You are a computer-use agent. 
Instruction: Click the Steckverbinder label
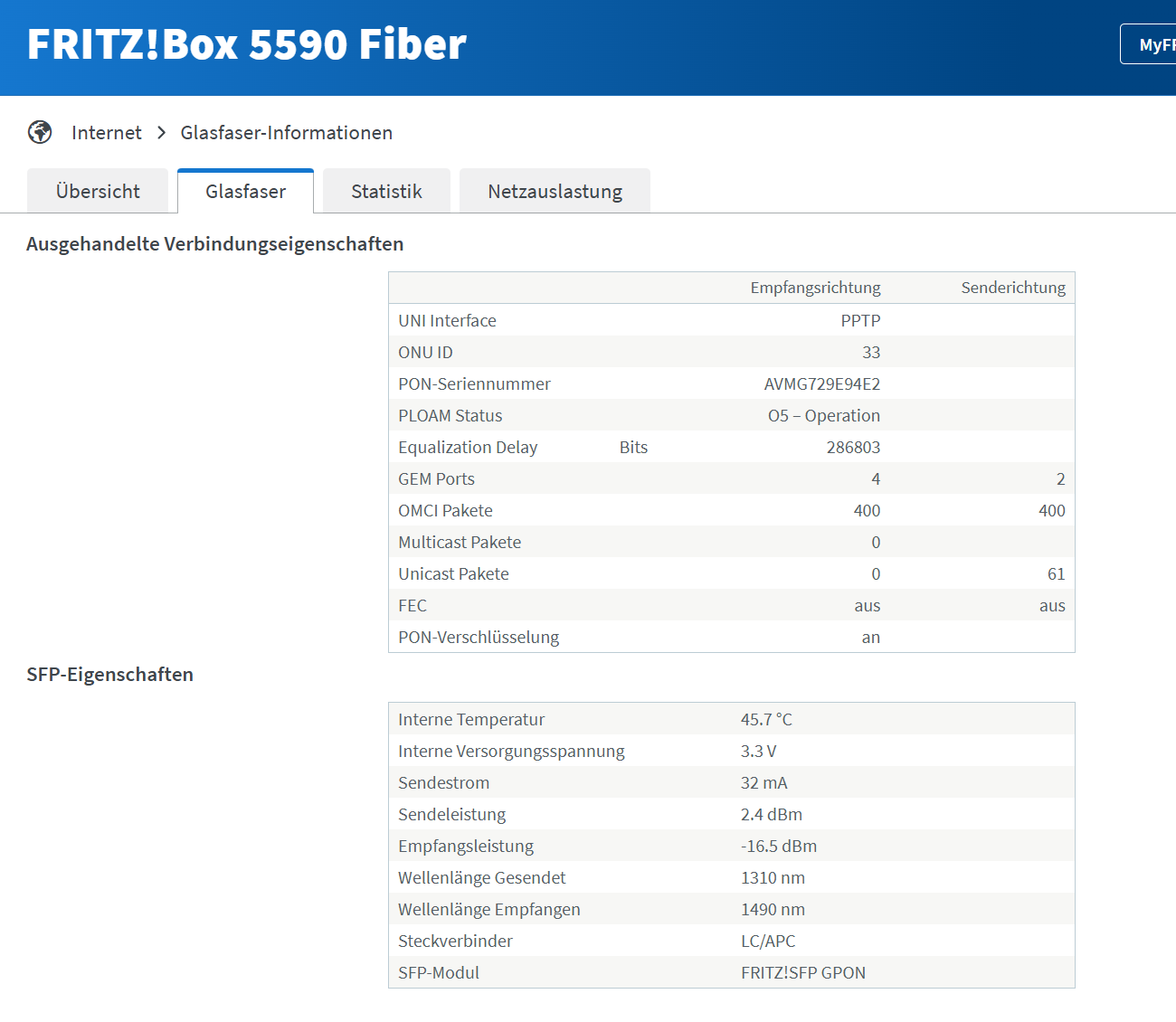pos(455,942)
